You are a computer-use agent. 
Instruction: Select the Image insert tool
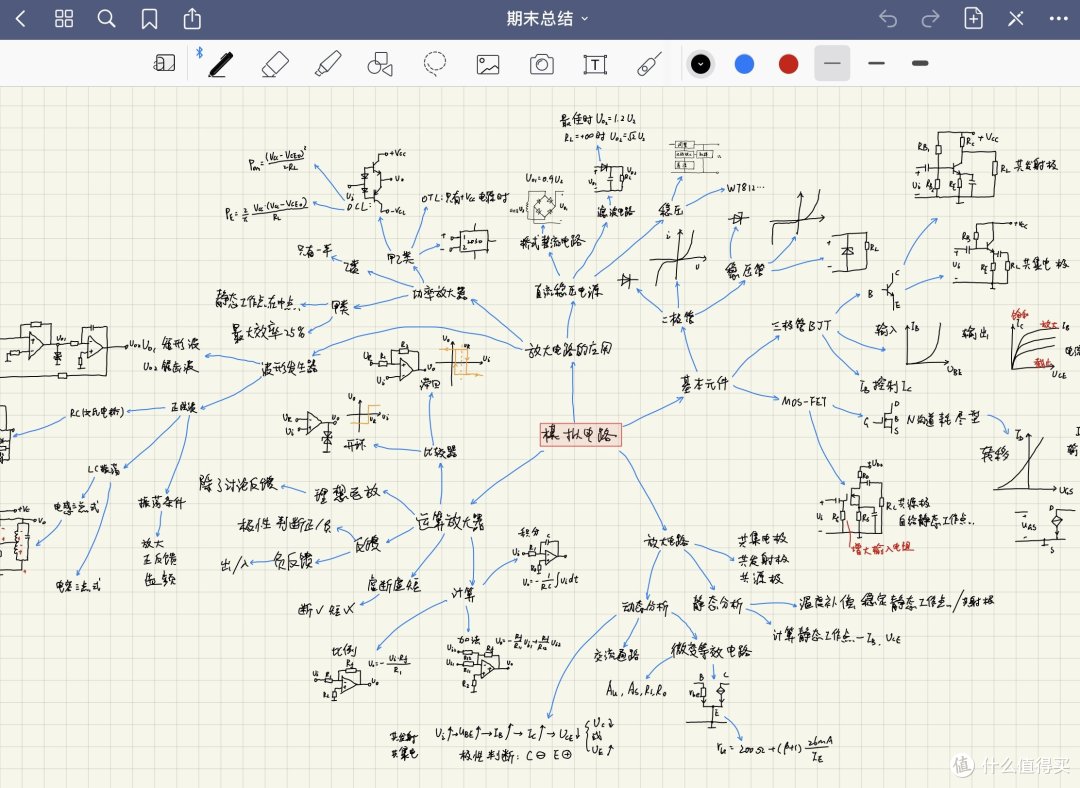click(x=488, y=65)
